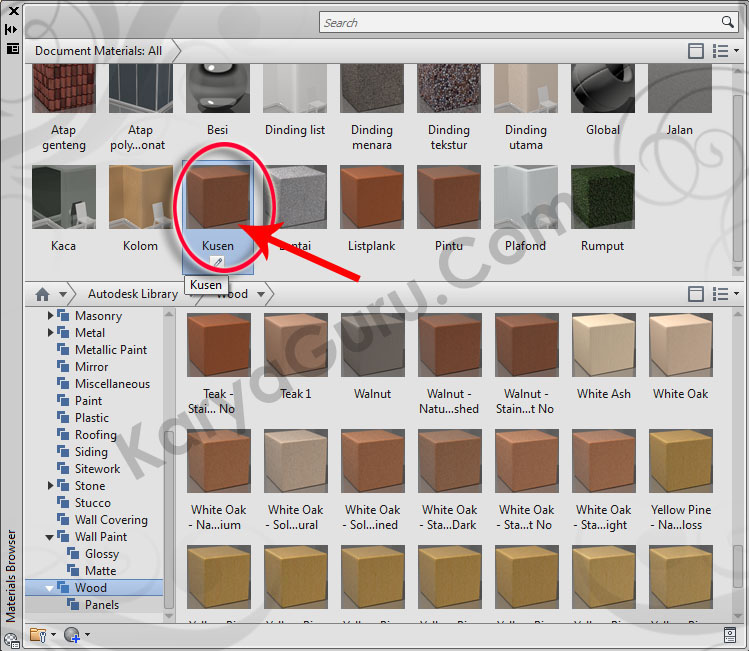Expand the Stone category in library tree
Image resolution: width=749 pixels, height=651 pixels.
[x=52, y=486]
